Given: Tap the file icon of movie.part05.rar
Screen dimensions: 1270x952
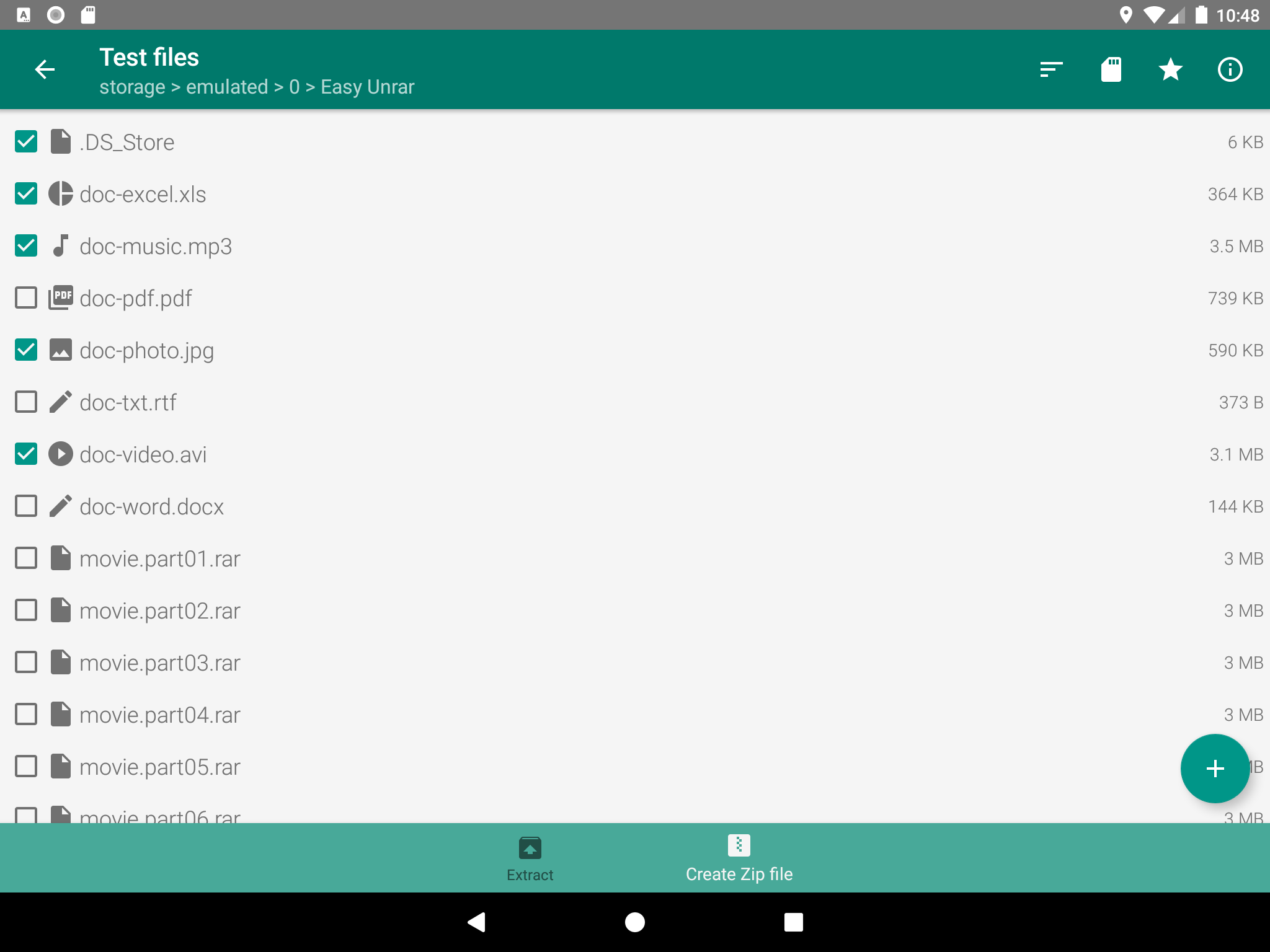Looking at the screenshot, I should (60, 766).
